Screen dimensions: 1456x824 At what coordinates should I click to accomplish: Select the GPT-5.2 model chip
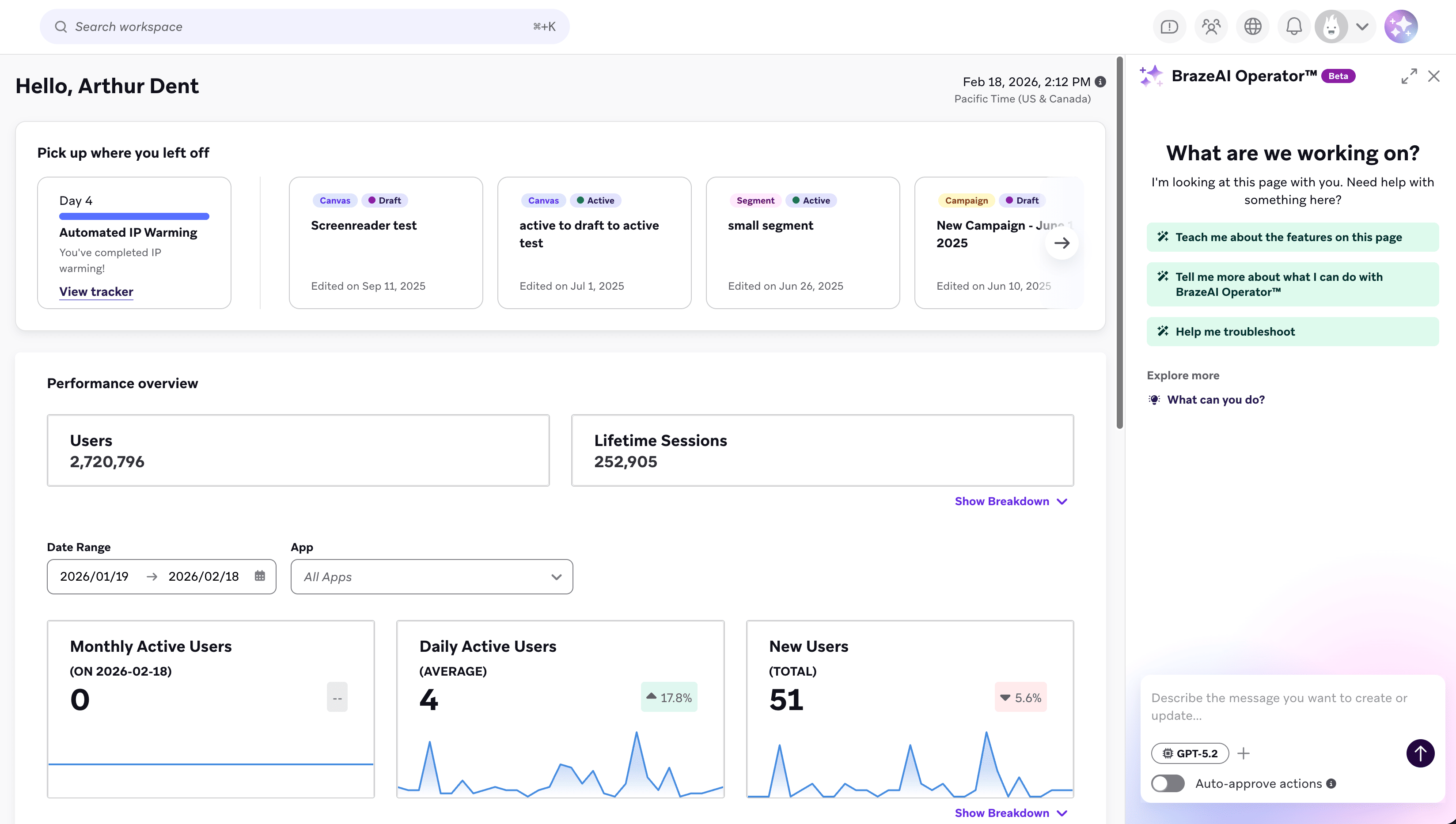click(x=1190, y=753)
